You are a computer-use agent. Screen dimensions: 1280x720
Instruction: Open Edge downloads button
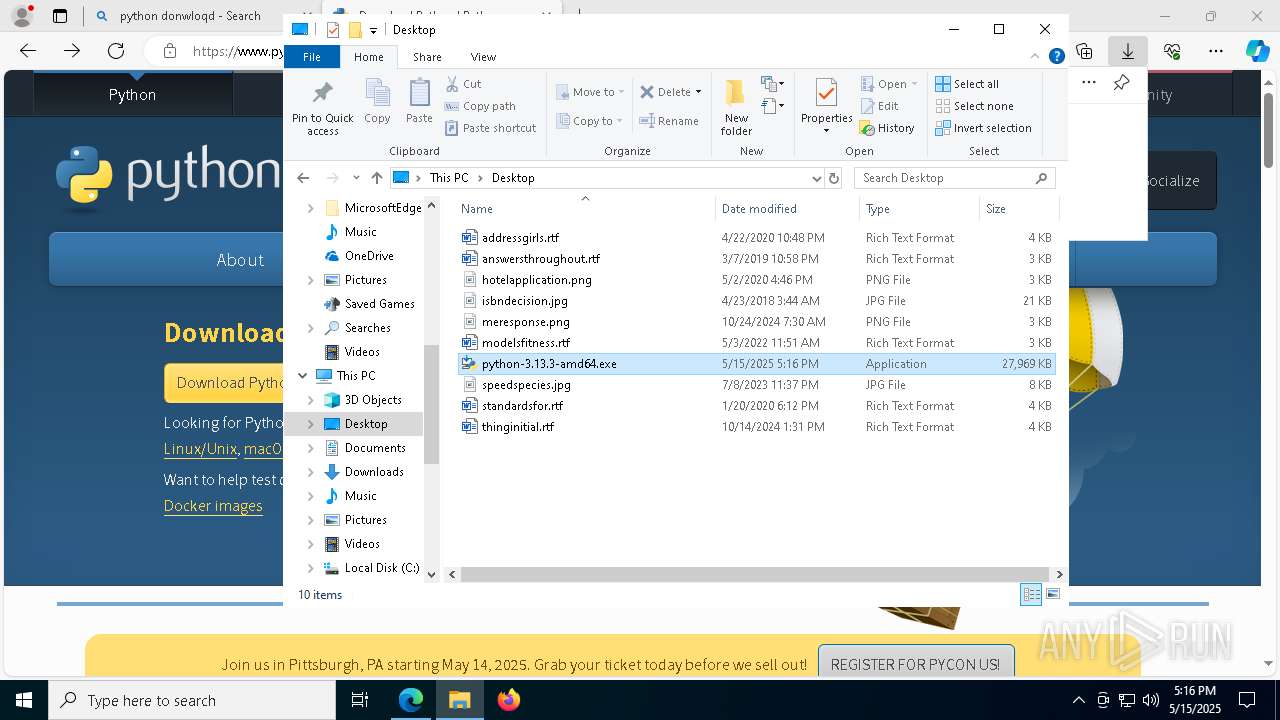point(1127,51)
